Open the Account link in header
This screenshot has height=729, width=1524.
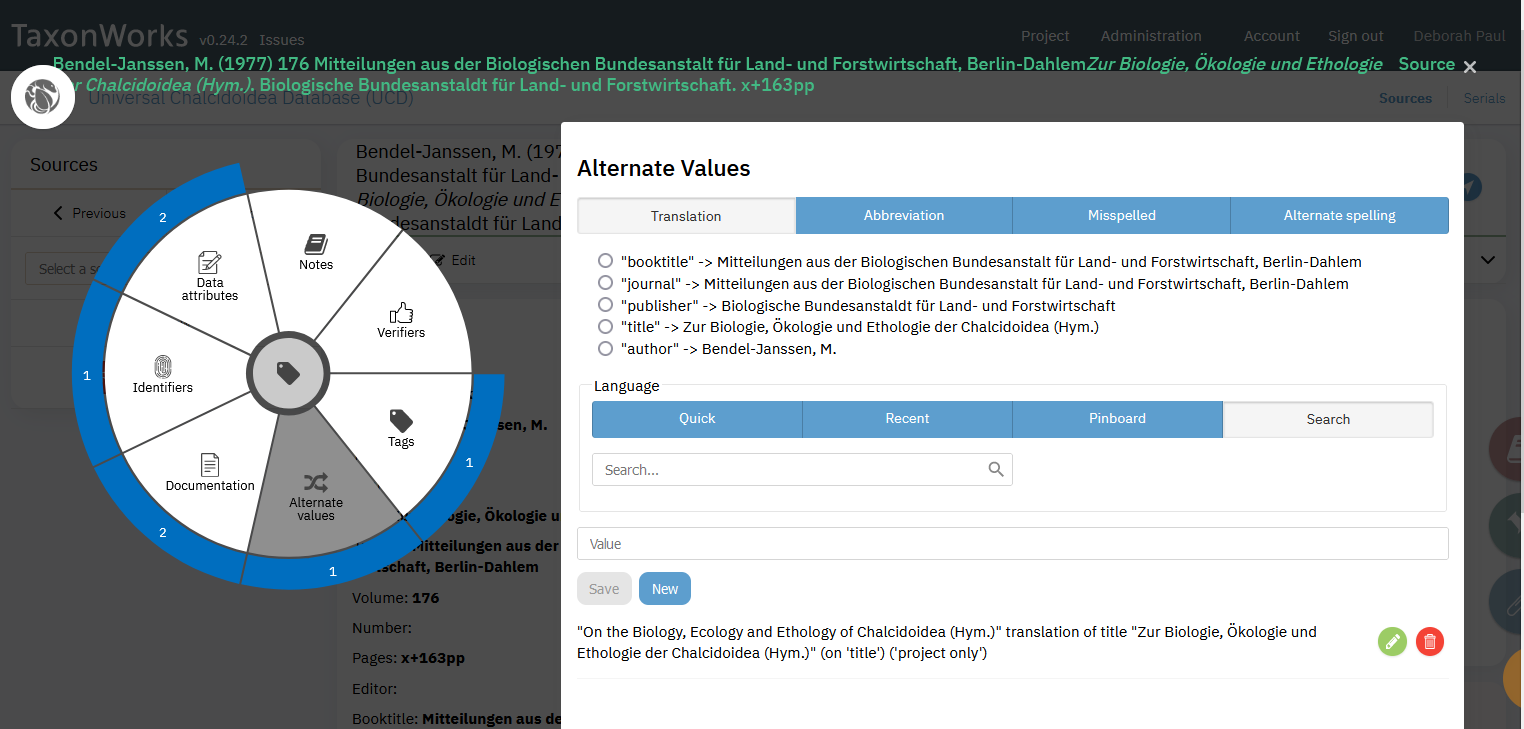point(1272,36)
